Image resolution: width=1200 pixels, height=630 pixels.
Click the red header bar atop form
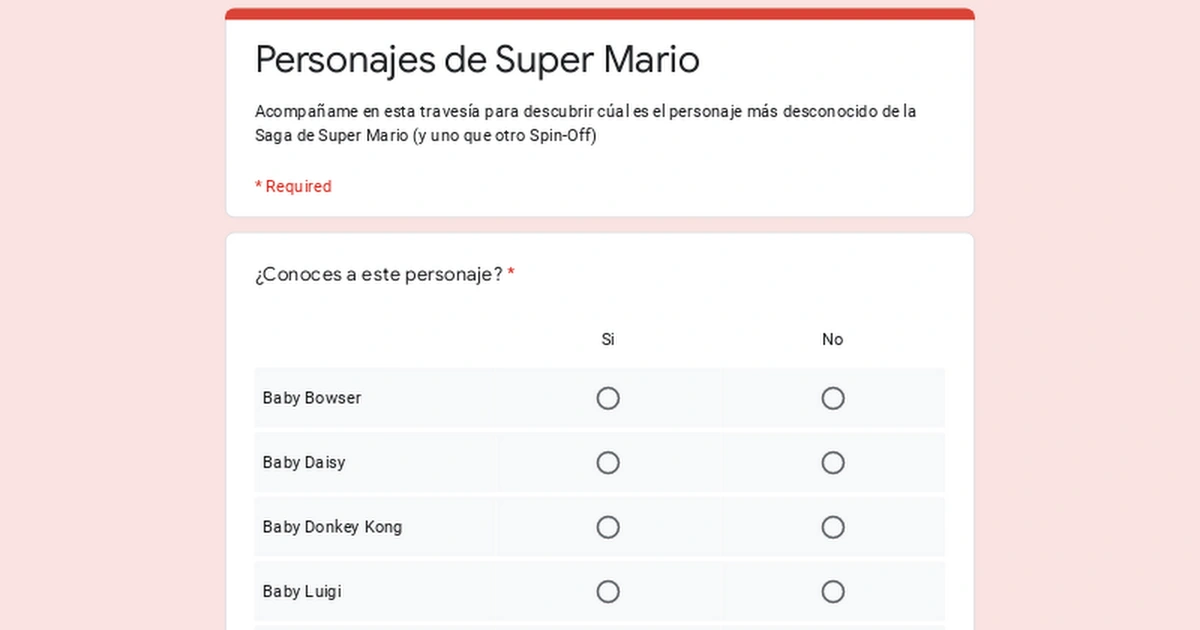pyautogui.click(x=600, y=14)
